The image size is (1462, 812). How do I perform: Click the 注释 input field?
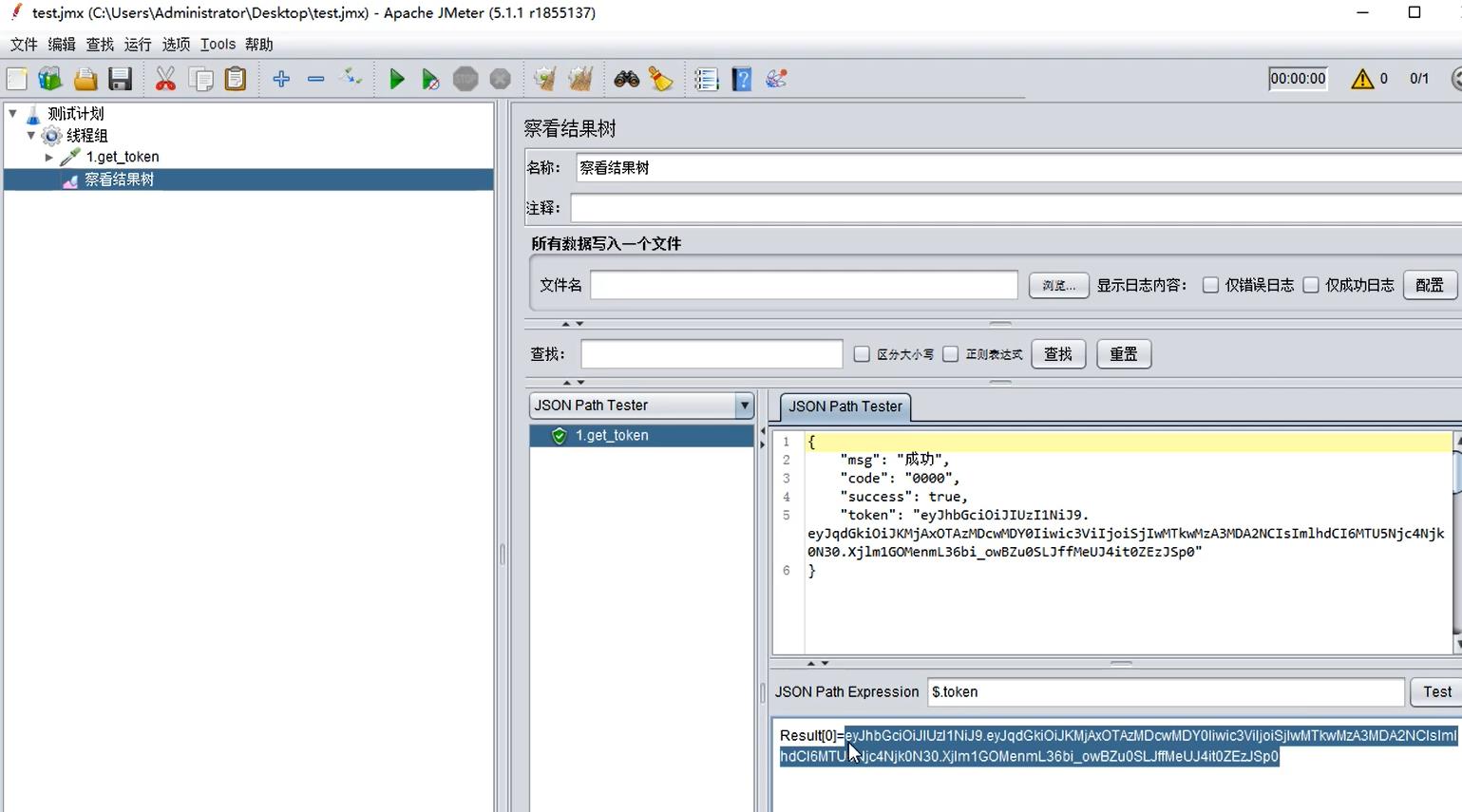pos(1016,208)
